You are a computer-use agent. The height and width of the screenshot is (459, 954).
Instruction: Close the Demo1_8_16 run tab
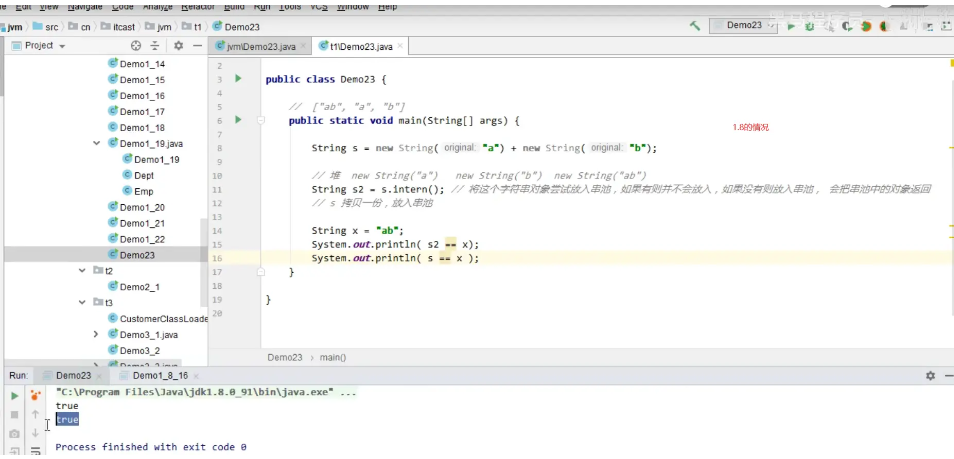(x=196, y=376)
